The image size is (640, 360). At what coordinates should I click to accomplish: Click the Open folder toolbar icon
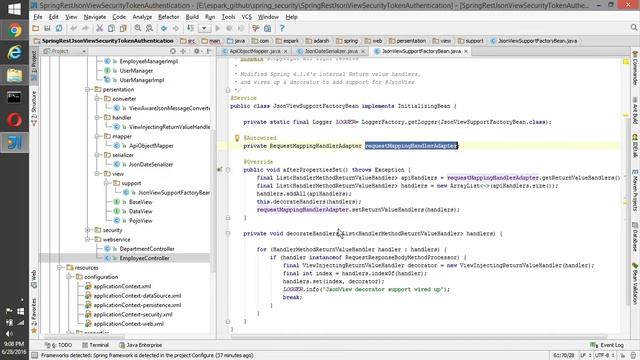(36, 28)
